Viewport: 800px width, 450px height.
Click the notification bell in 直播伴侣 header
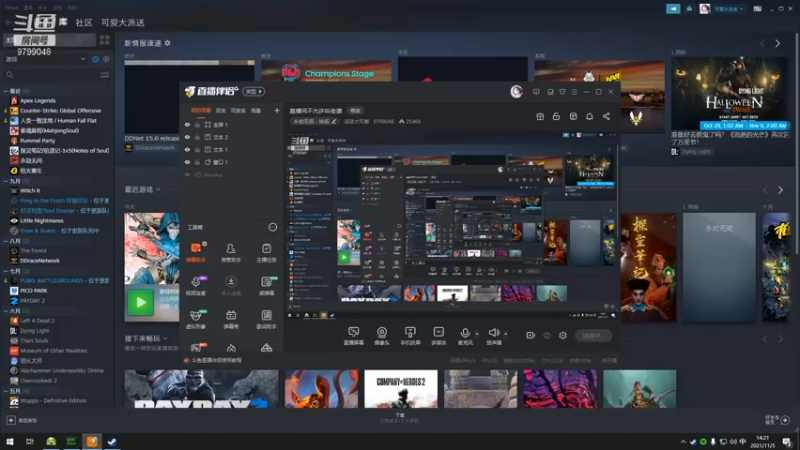pyautogui.click(x=589, y=116)
